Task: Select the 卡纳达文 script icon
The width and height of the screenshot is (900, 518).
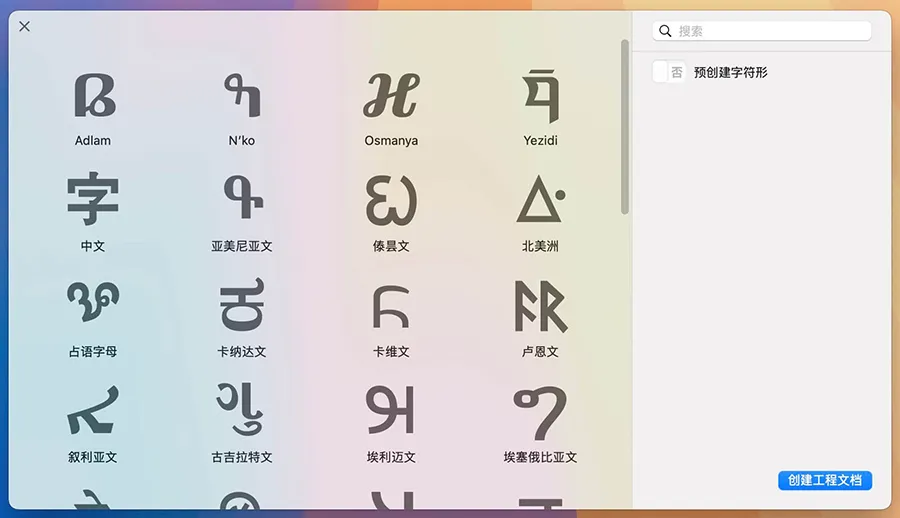Action: (x=241, y=306)
